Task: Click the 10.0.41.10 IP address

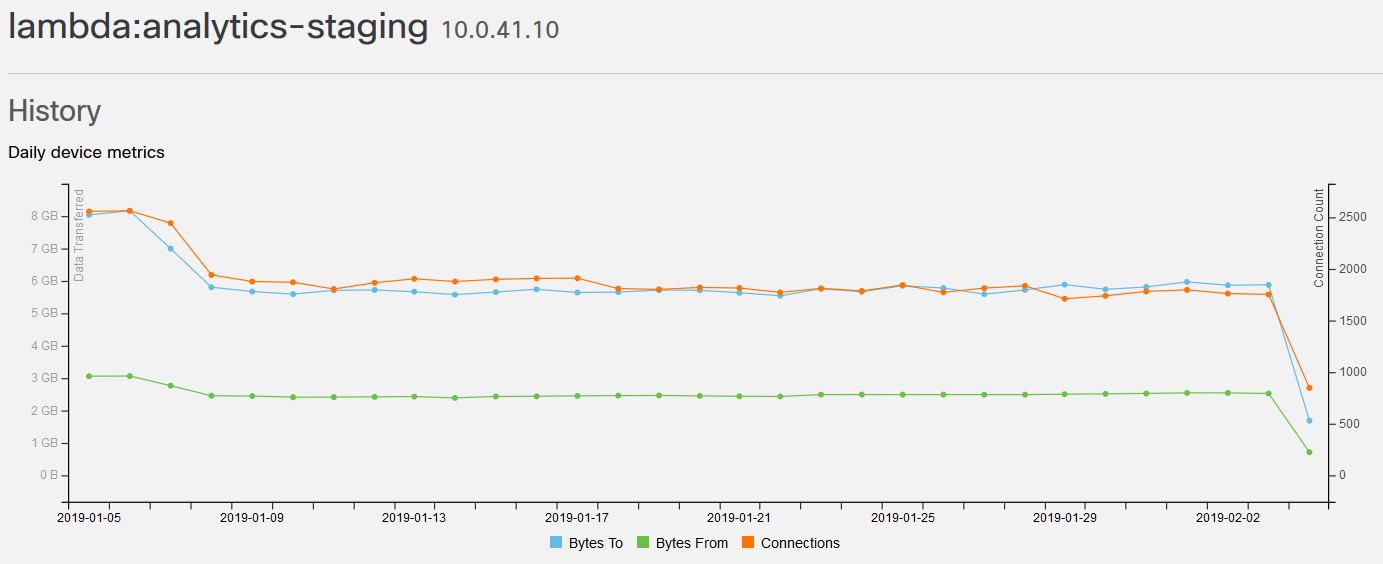Action: click(x=500, y=30)
